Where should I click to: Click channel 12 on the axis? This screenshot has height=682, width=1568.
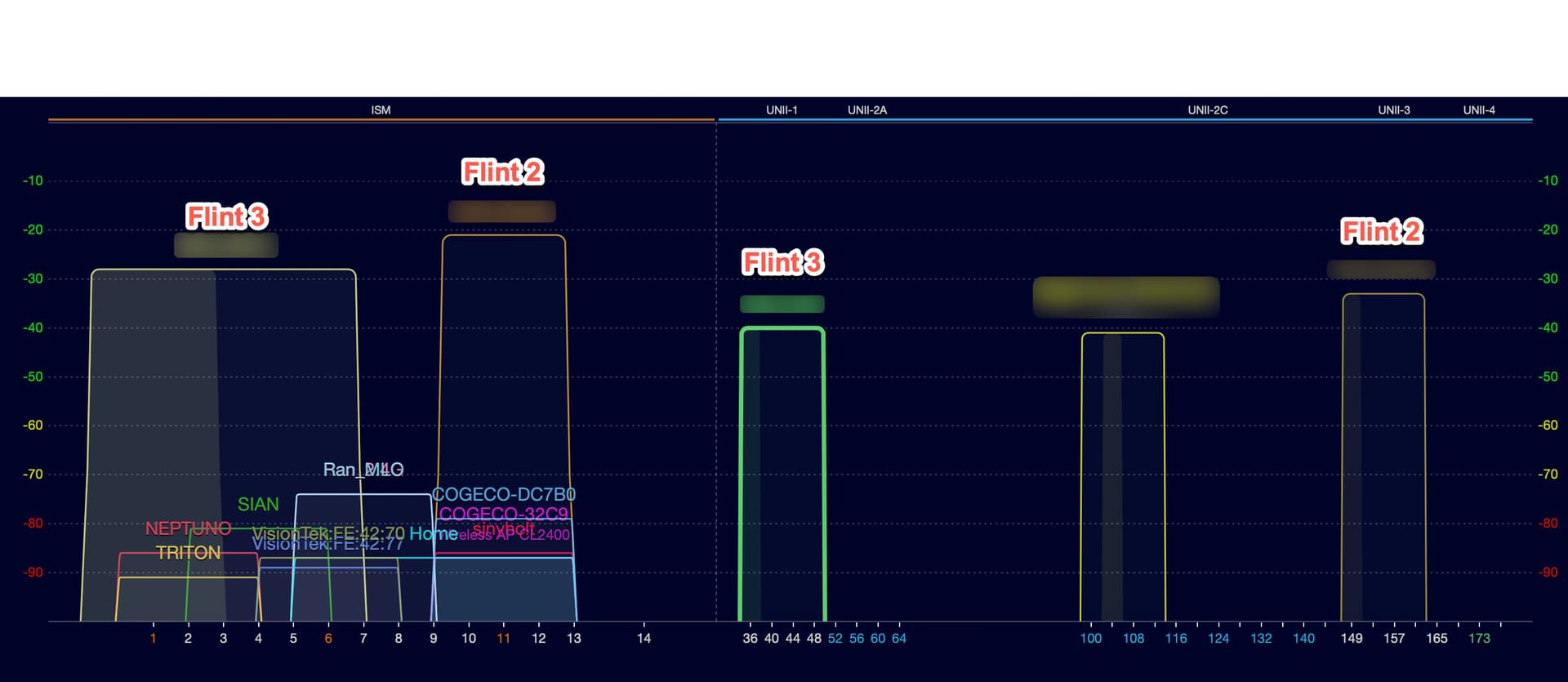(539, 639)
